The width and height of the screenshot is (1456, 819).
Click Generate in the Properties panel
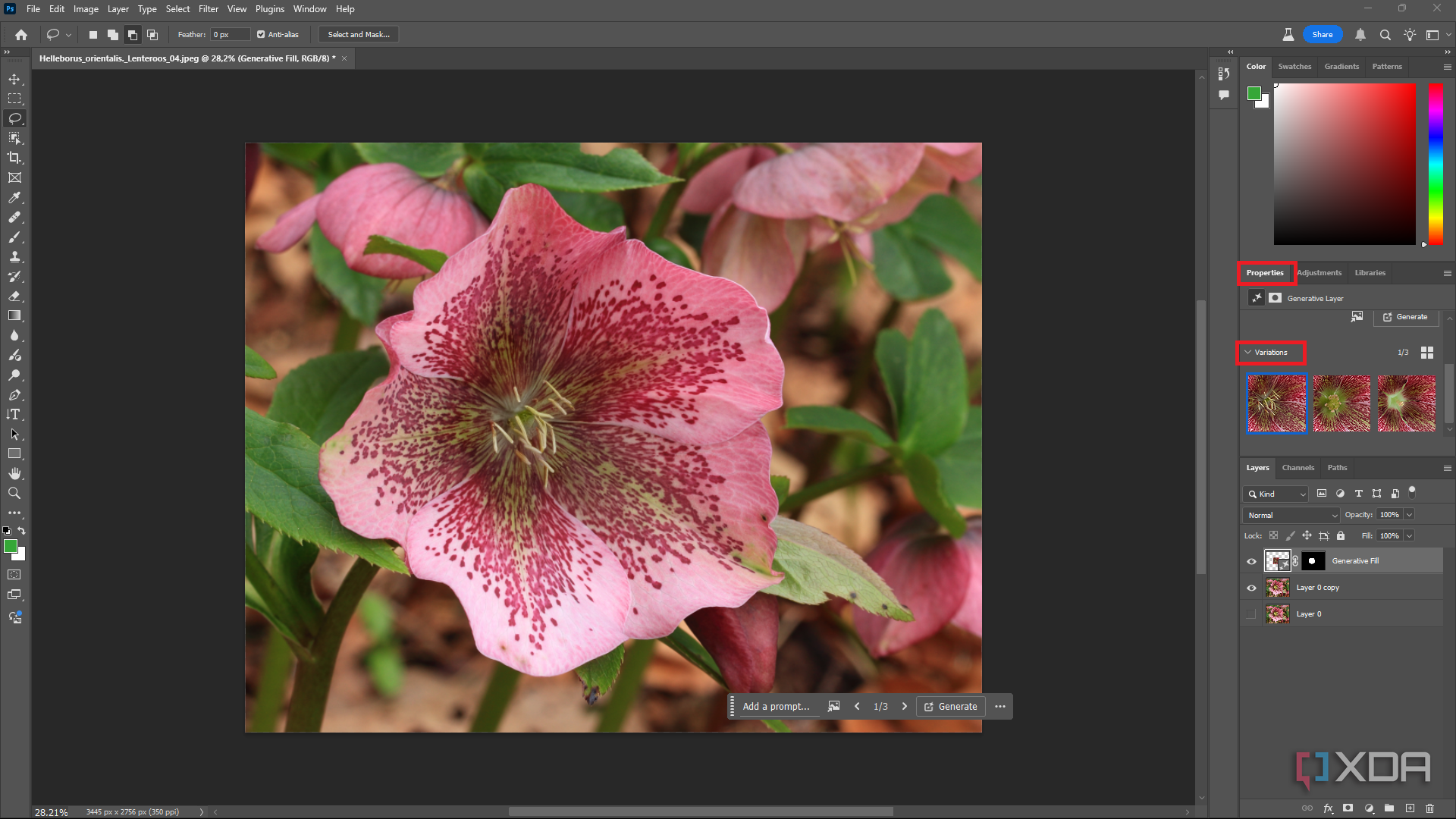tap(1405, 317)
